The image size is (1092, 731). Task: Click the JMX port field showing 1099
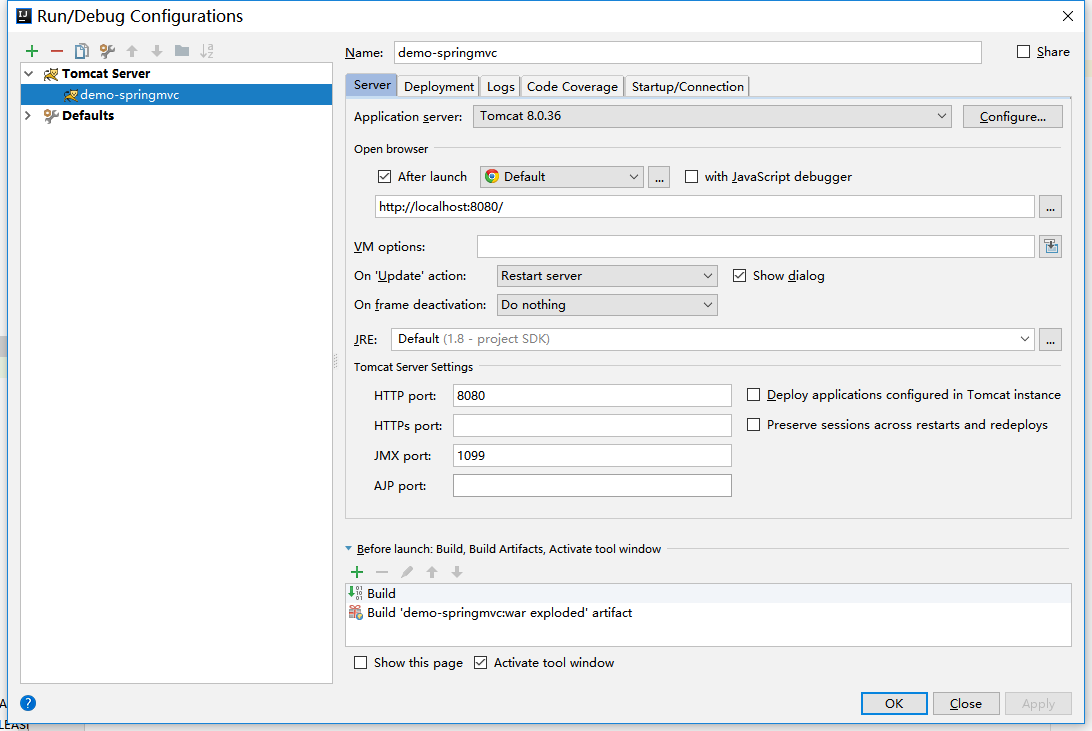[x=592, y=455]
